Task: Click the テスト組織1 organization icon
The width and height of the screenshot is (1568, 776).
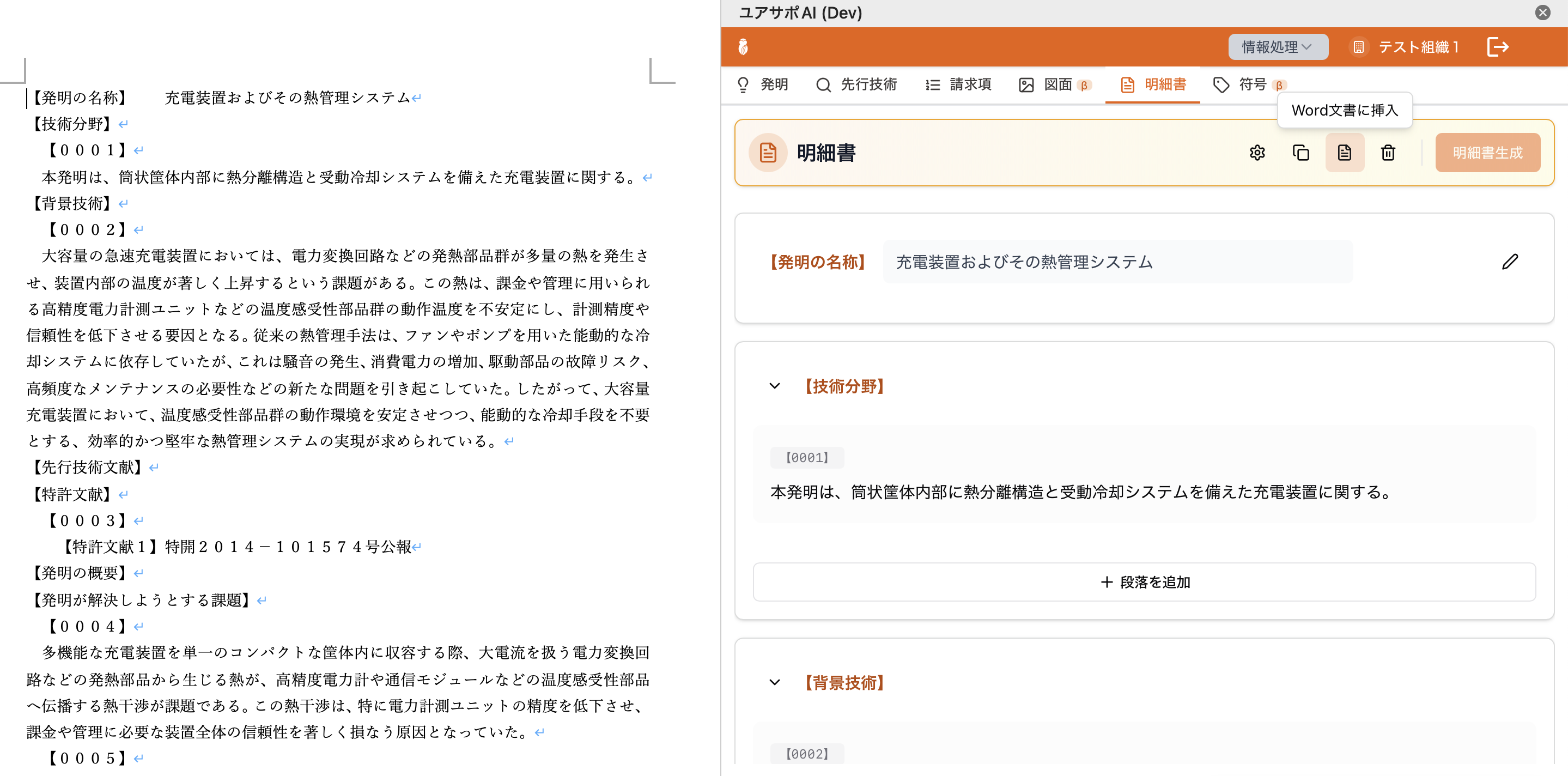Action: pos(1358,47)
